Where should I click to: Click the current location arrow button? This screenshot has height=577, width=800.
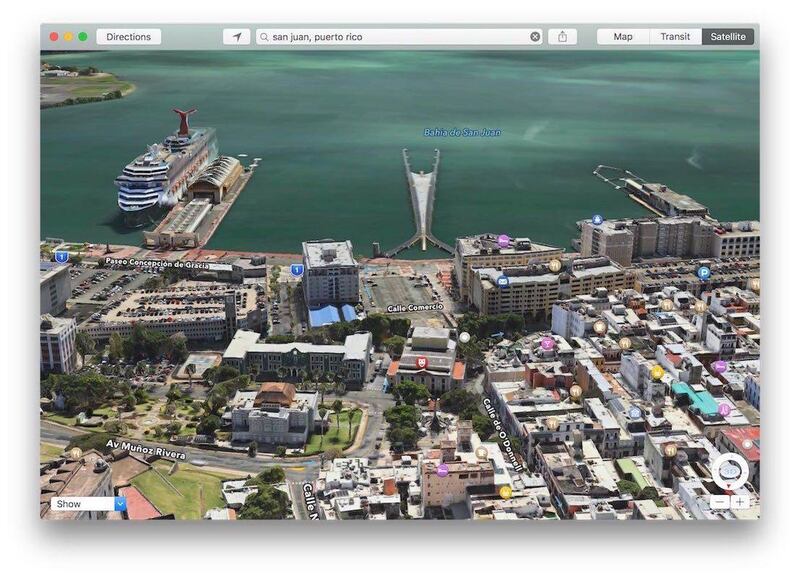(x=236, y=37)
